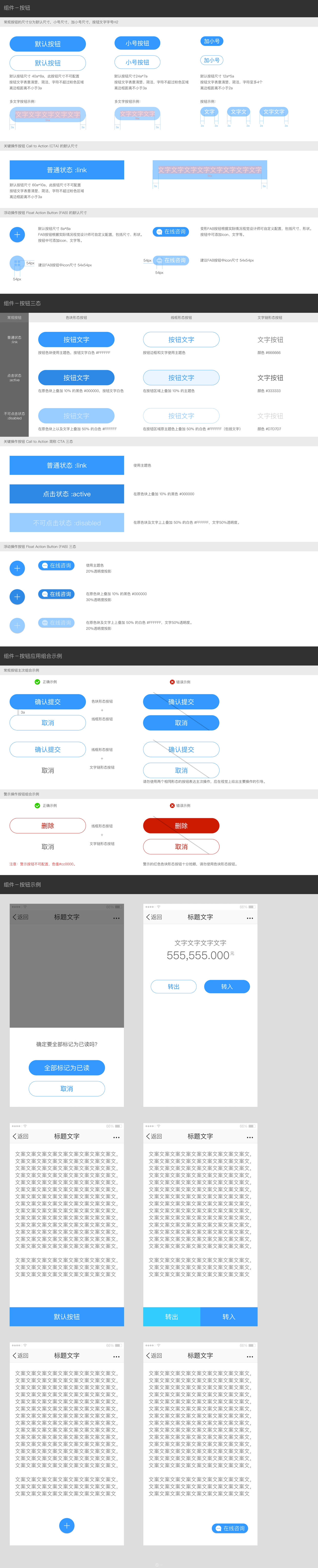Click filled 按钮文字 in the 普通状态 row

coord(76,340)
